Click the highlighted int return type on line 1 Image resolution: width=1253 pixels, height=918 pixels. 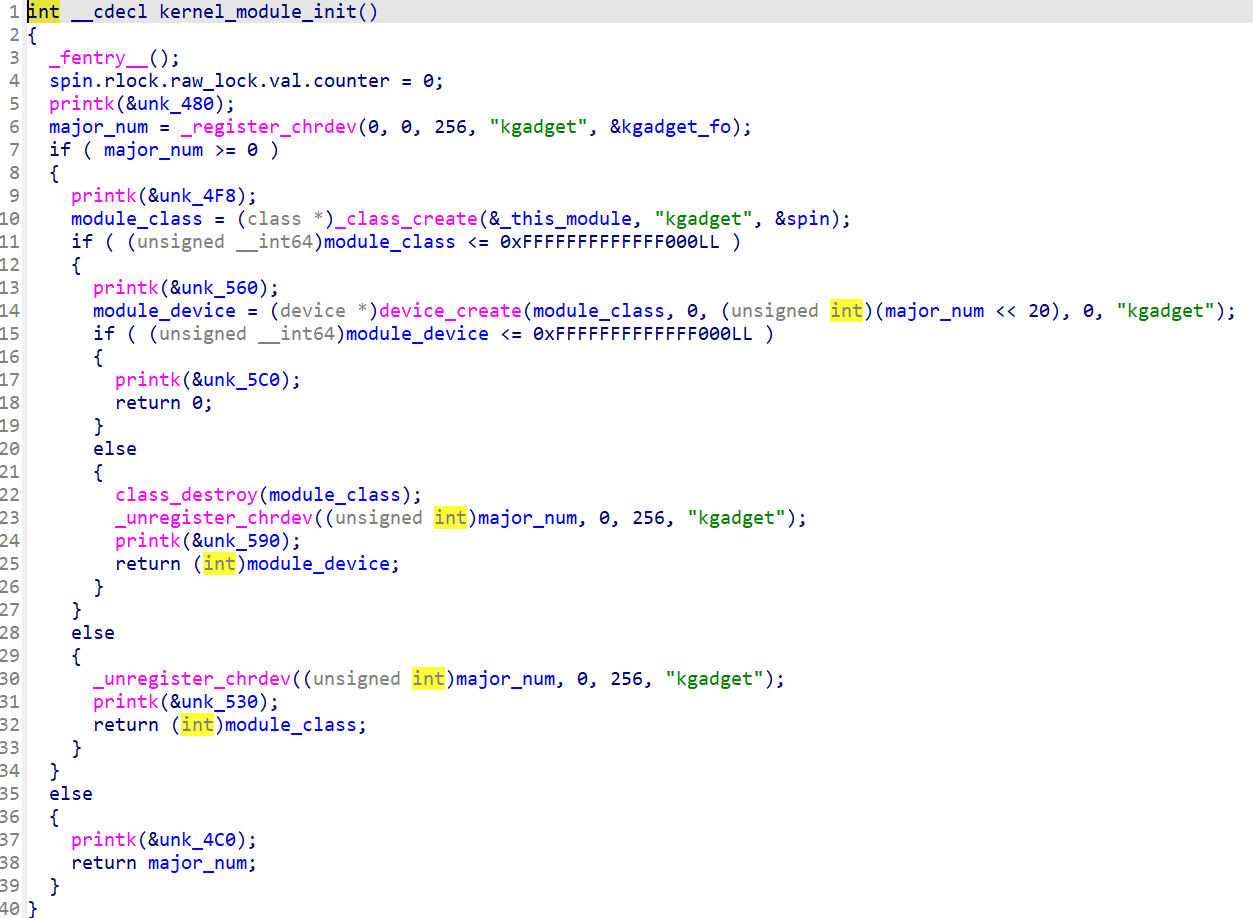point(43,12)
